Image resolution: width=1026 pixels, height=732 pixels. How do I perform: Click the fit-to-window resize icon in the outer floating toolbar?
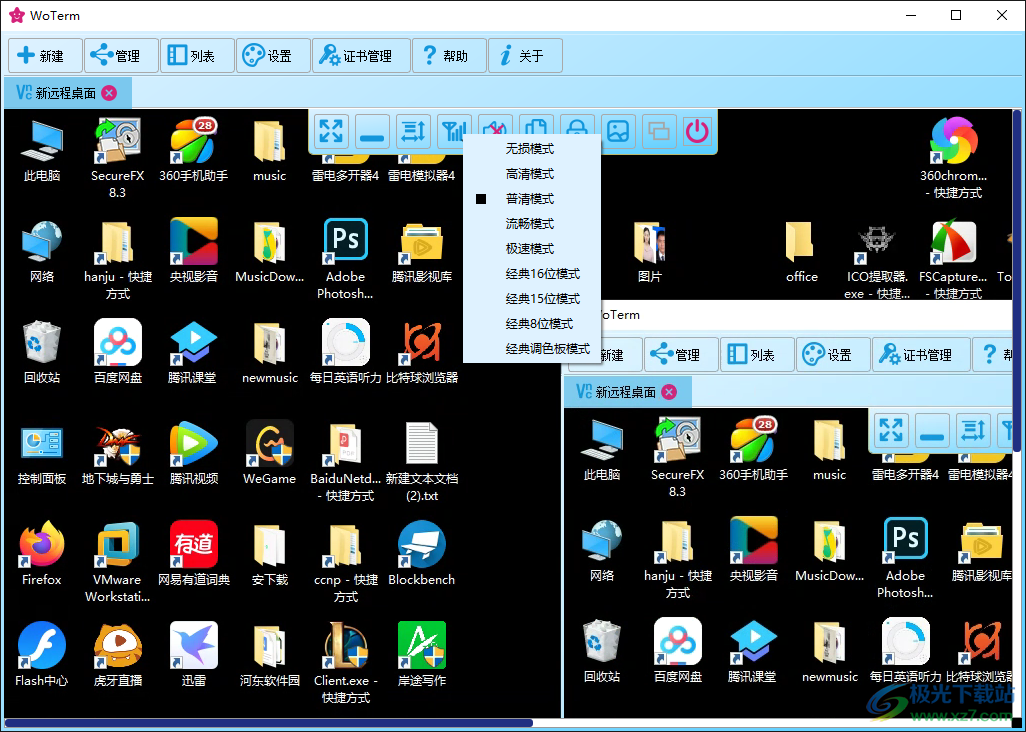pos(413,131)
